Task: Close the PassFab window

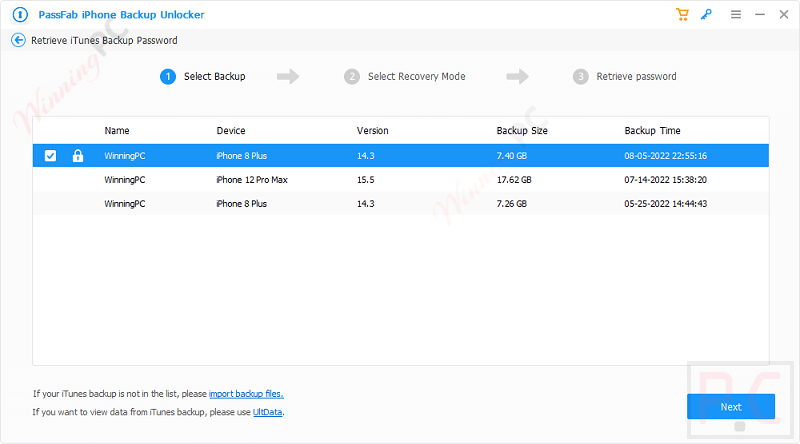Action: point(784,14)
